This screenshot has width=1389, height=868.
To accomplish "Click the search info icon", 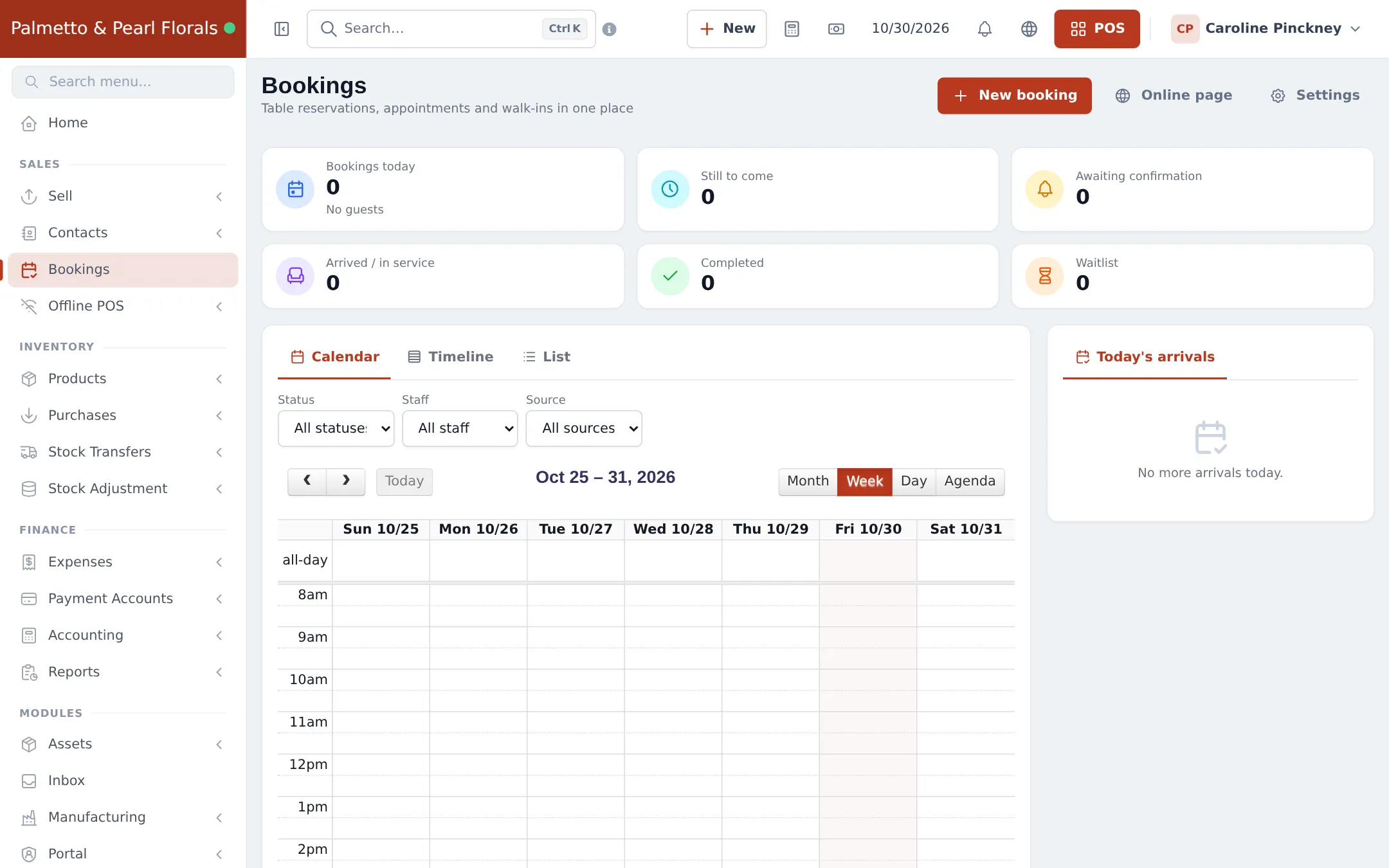I will click(x=609, y=29).
